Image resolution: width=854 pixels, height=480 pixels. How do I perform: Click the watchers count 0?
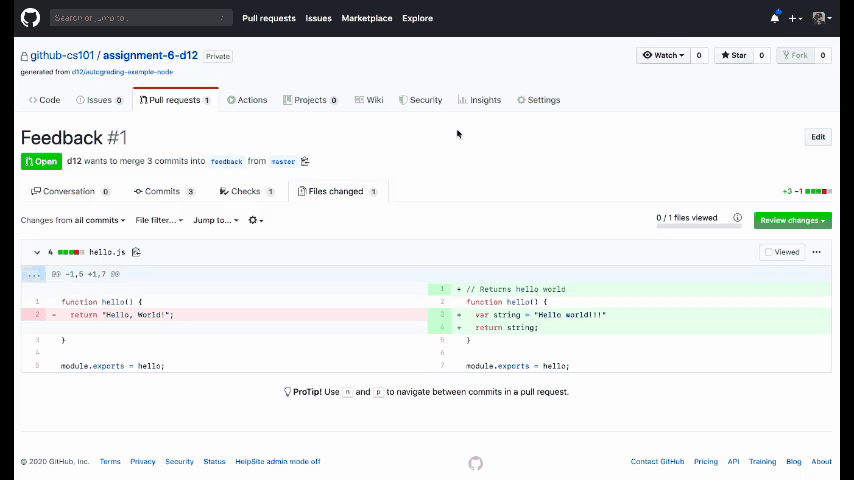(x=699, y=55)
